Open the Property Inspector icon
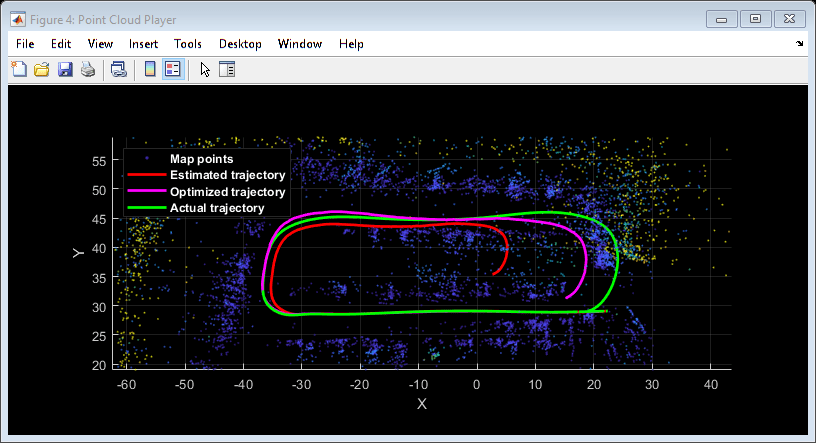 click(226, 69)
